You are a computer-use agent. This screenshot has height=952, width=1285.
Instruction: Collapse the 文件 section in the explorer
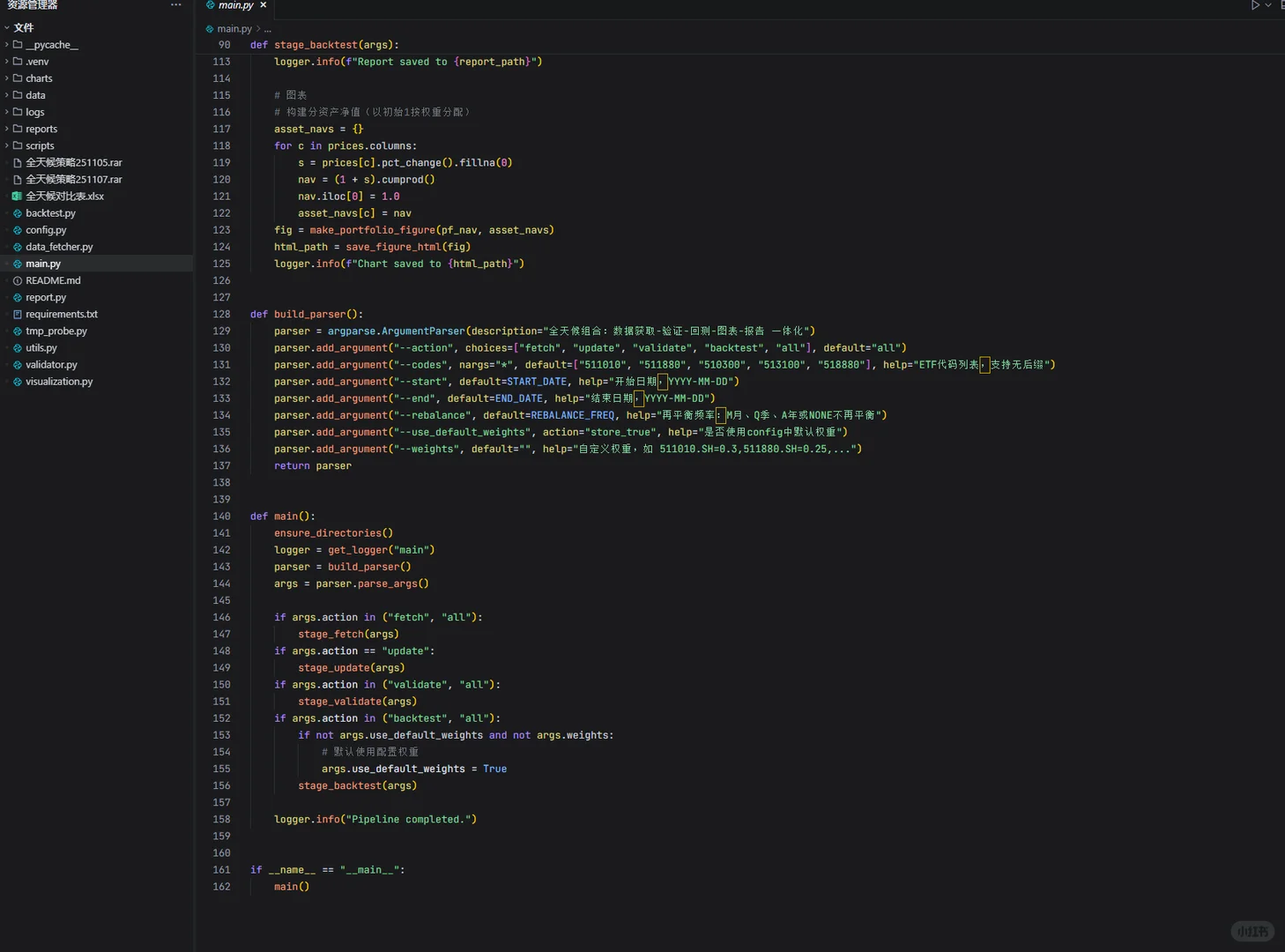tap(24, 28)
